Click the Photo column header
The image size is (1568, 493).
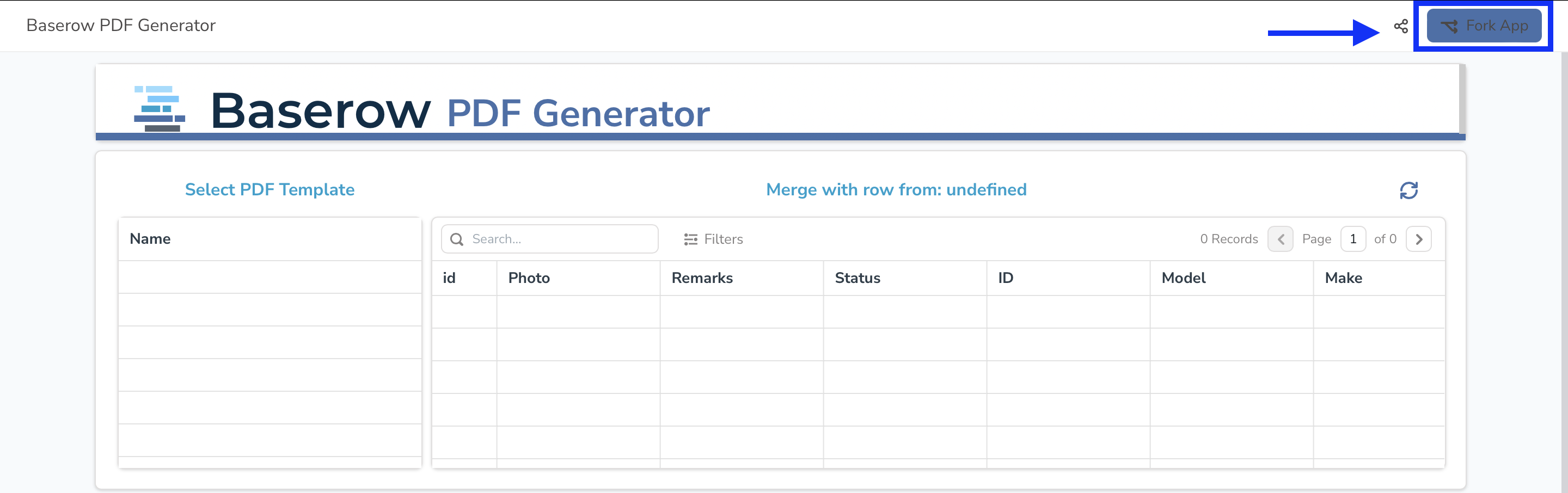click(529, 278)
